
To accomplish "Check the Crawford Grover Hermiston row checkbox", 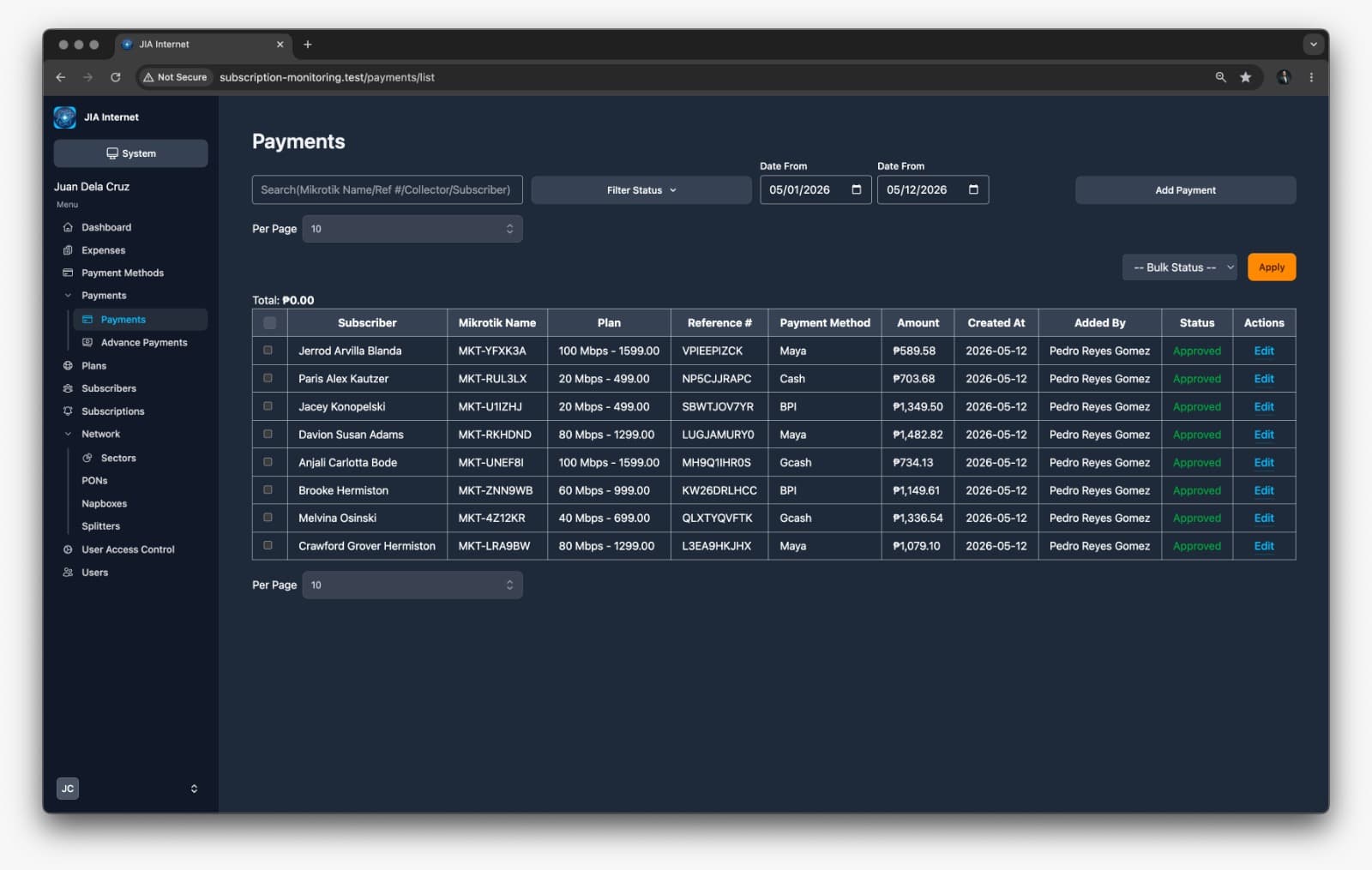I will (x=268, y=545).
